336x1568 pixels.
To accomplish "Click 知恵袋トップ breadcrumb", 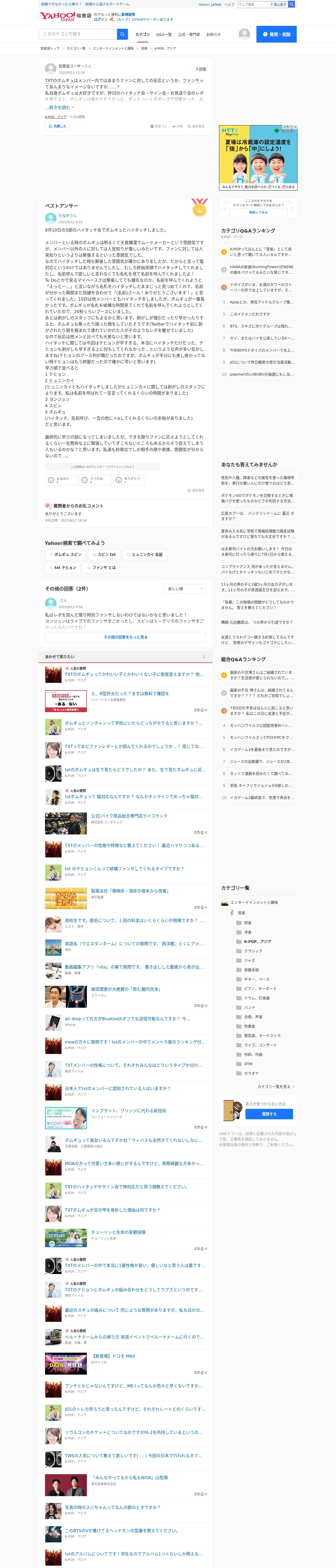I will [x=50, y=49].
